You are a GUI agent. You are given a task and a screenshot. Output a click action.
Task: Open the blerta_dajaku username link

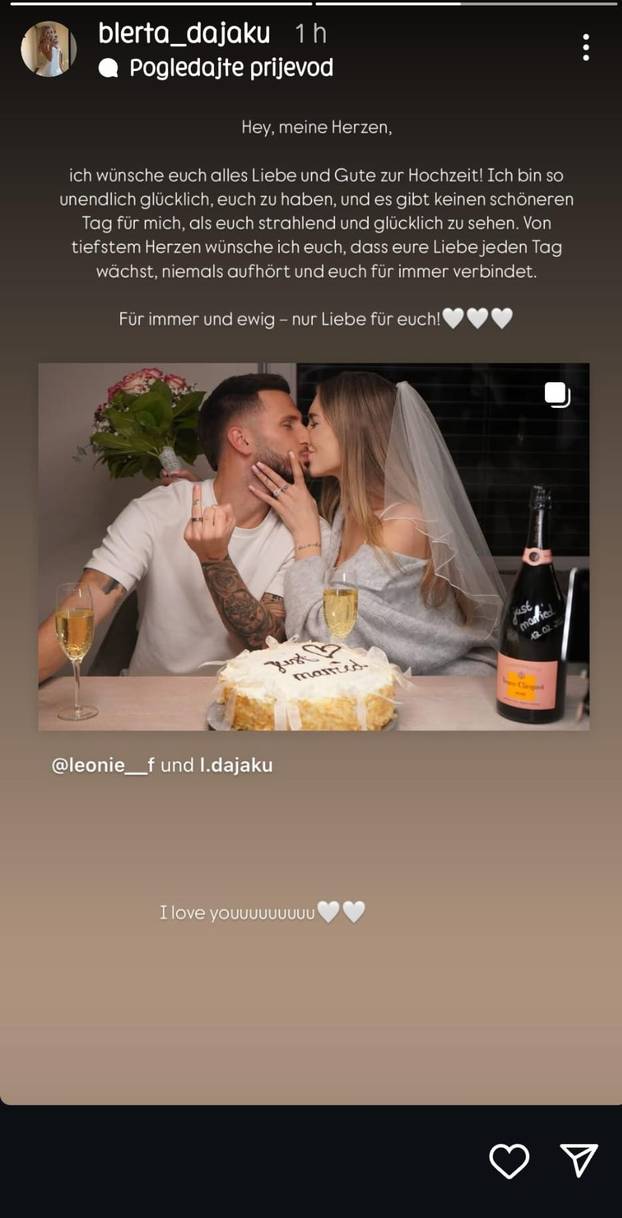click(184, 33)
